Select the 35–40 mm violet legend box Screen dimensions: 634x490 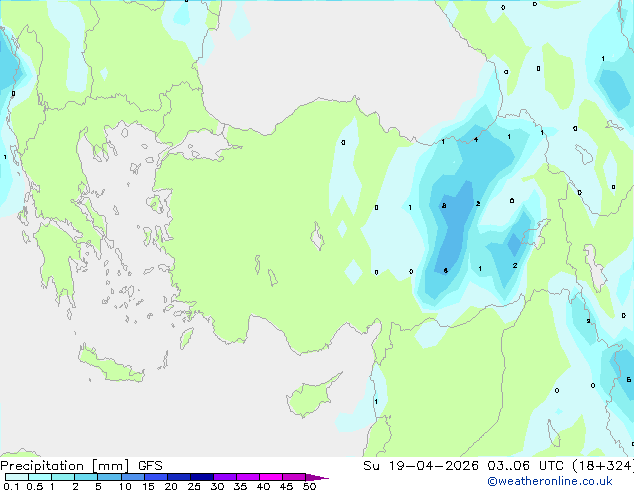pos(248,477)
